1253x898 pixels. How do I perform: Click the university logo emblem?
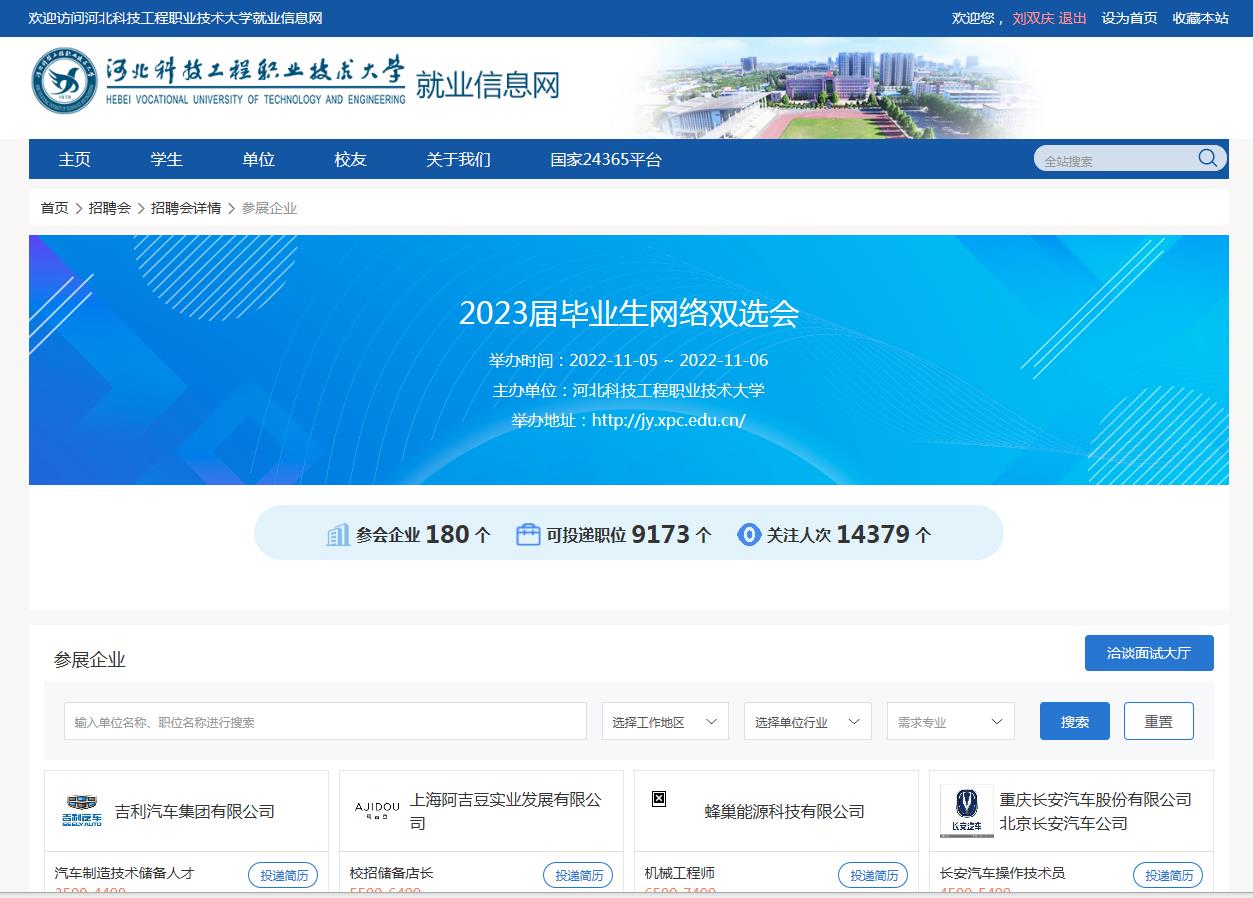[64, 81]
